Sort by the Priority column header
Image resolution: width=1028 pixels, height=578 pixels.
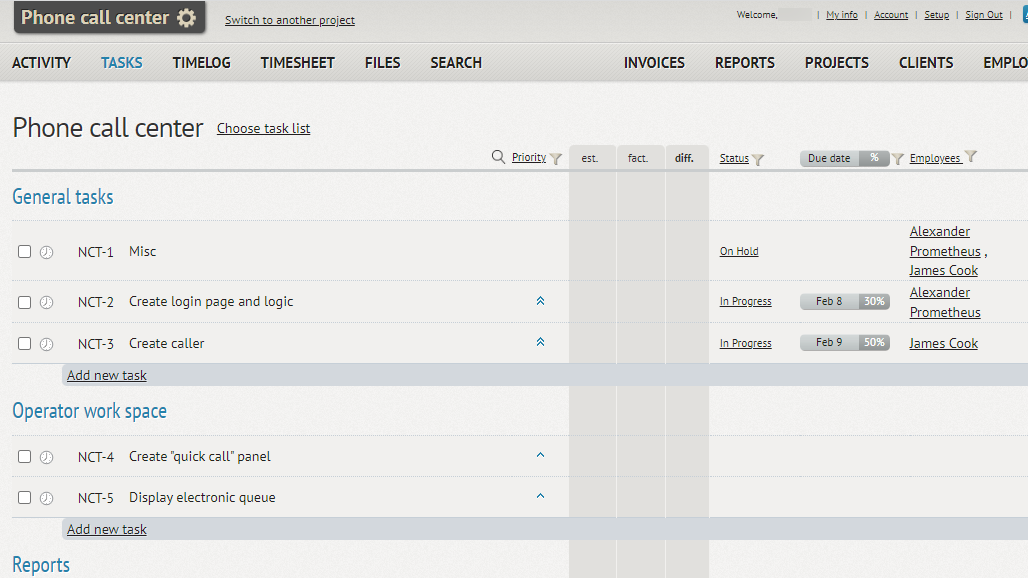point(528,157)
